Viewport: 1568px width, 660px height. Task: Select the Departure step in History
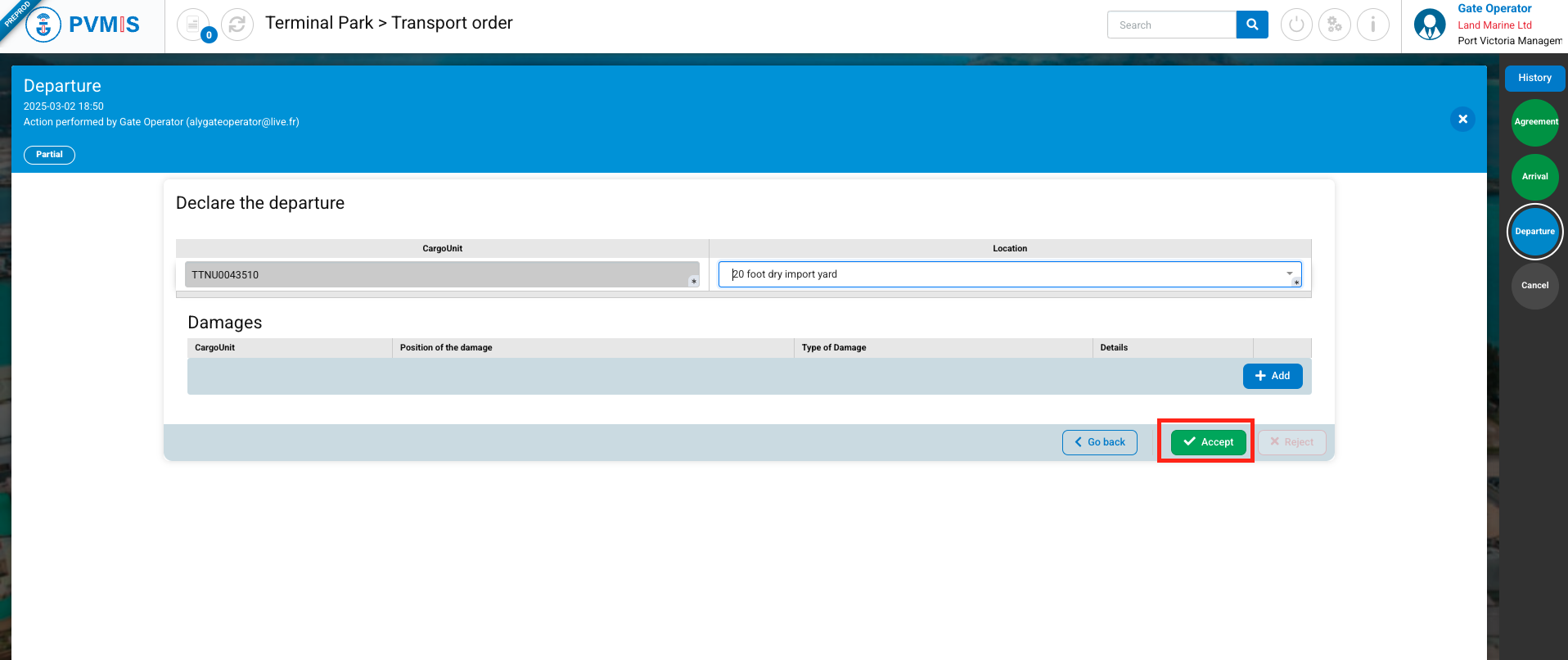(1534, 232)
